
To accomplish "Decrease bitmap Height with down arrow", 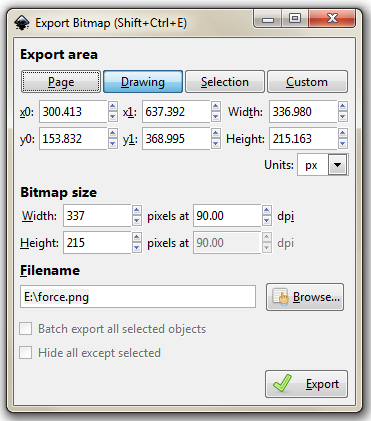I will (x=137, y=248).
